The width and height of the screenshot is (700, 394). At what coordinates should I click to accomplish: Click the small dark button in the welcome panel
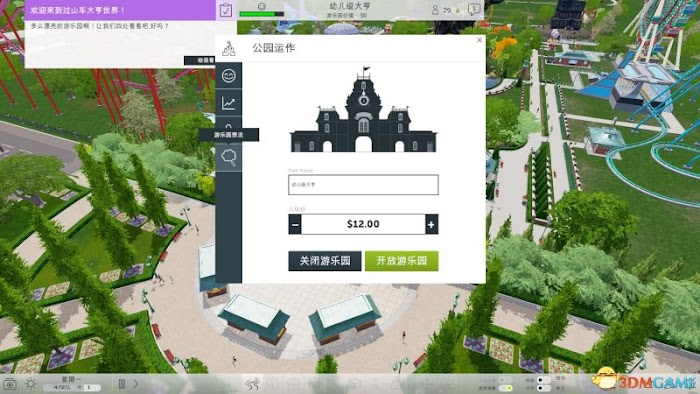click(x=200, y=60)
